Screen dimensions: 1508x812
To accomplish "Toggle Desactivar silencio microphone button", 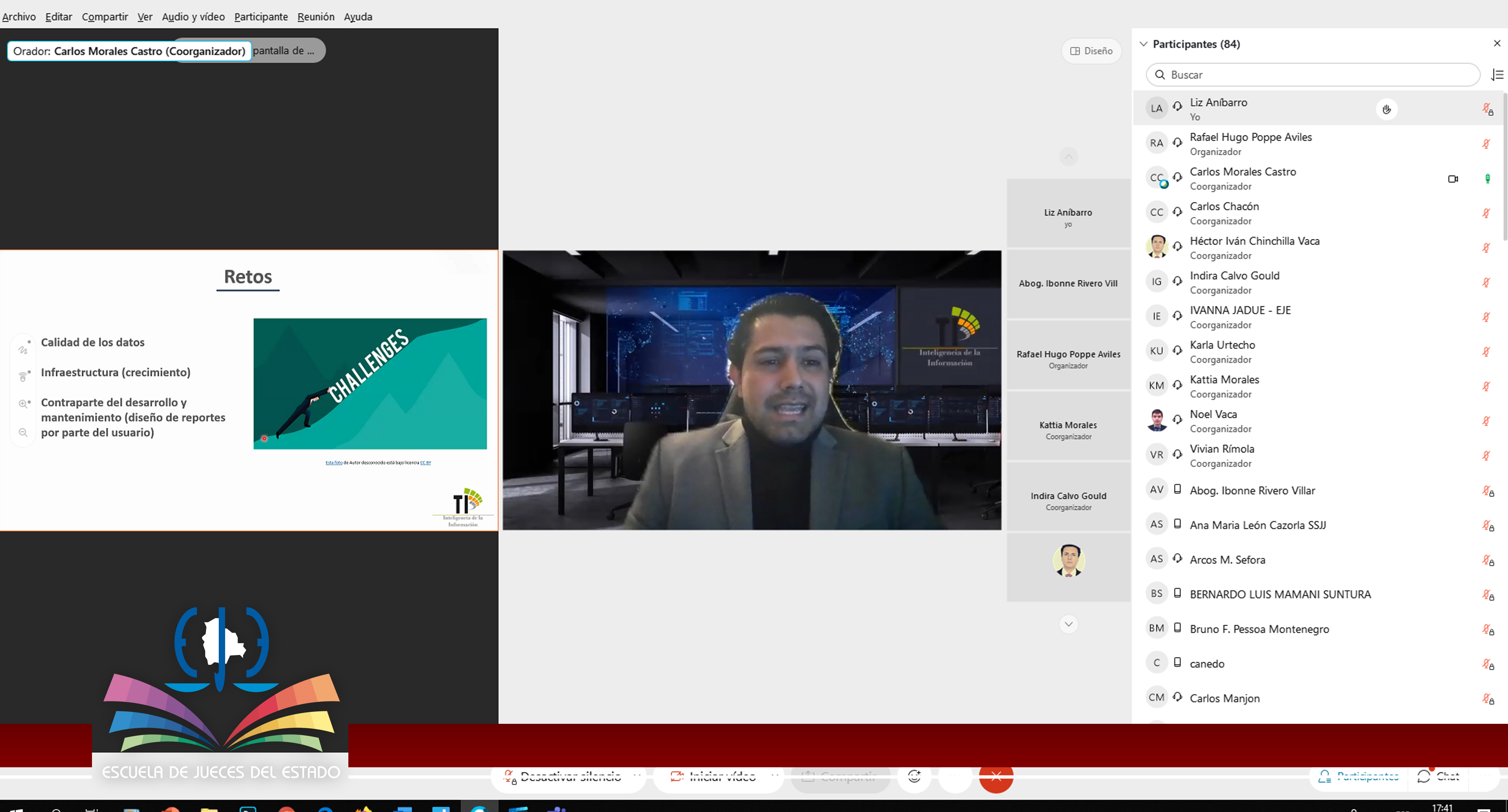I will point(562,777).
